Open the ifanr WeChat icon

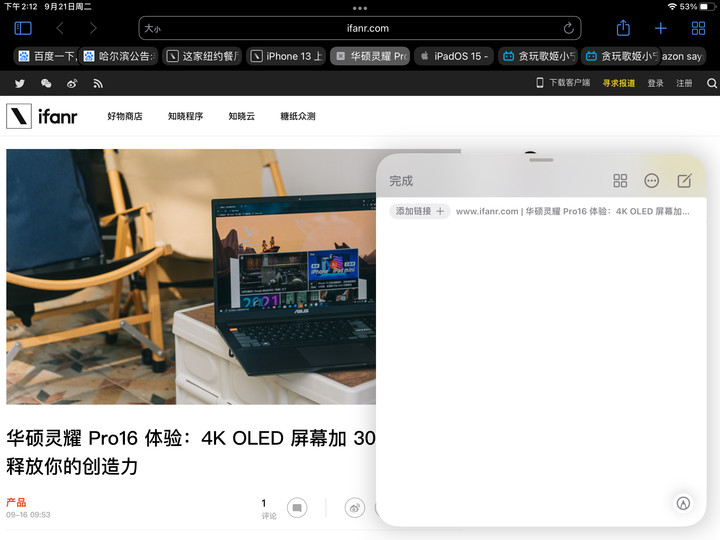point(46,84)
